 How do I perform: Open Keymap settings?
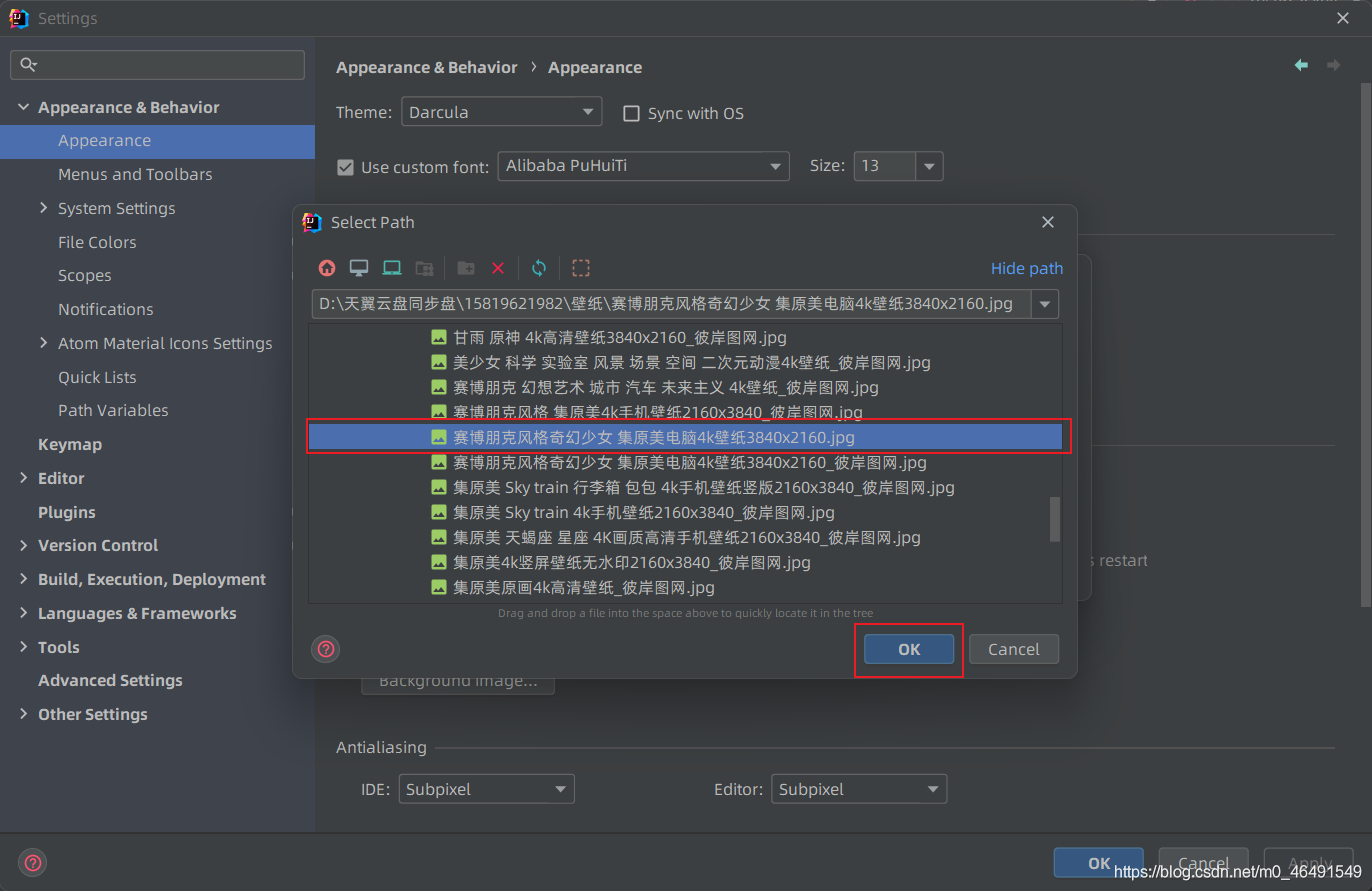pyautogui.click(x=70, y=444)
